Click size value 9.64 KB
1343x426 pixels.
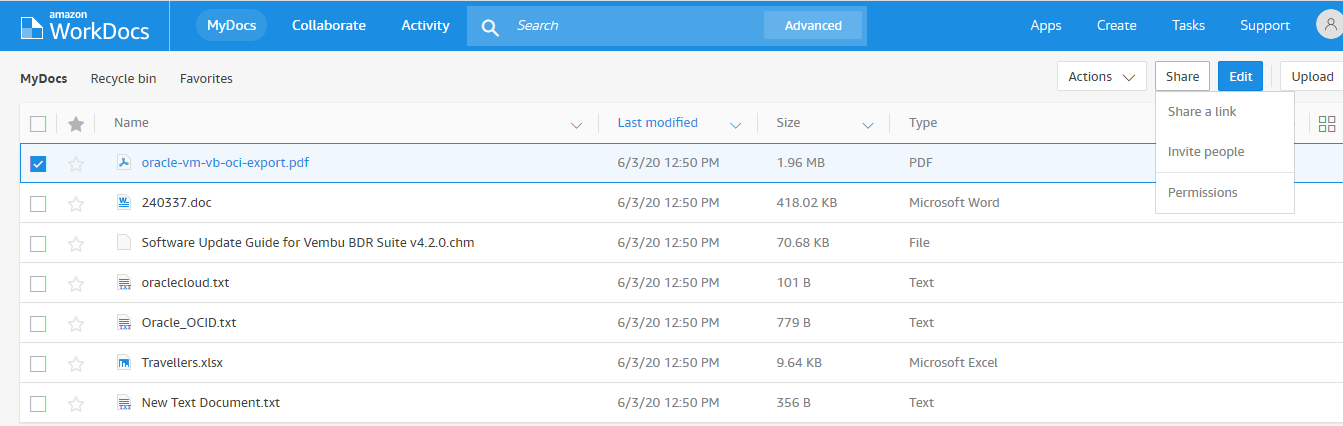click(799, 362)
